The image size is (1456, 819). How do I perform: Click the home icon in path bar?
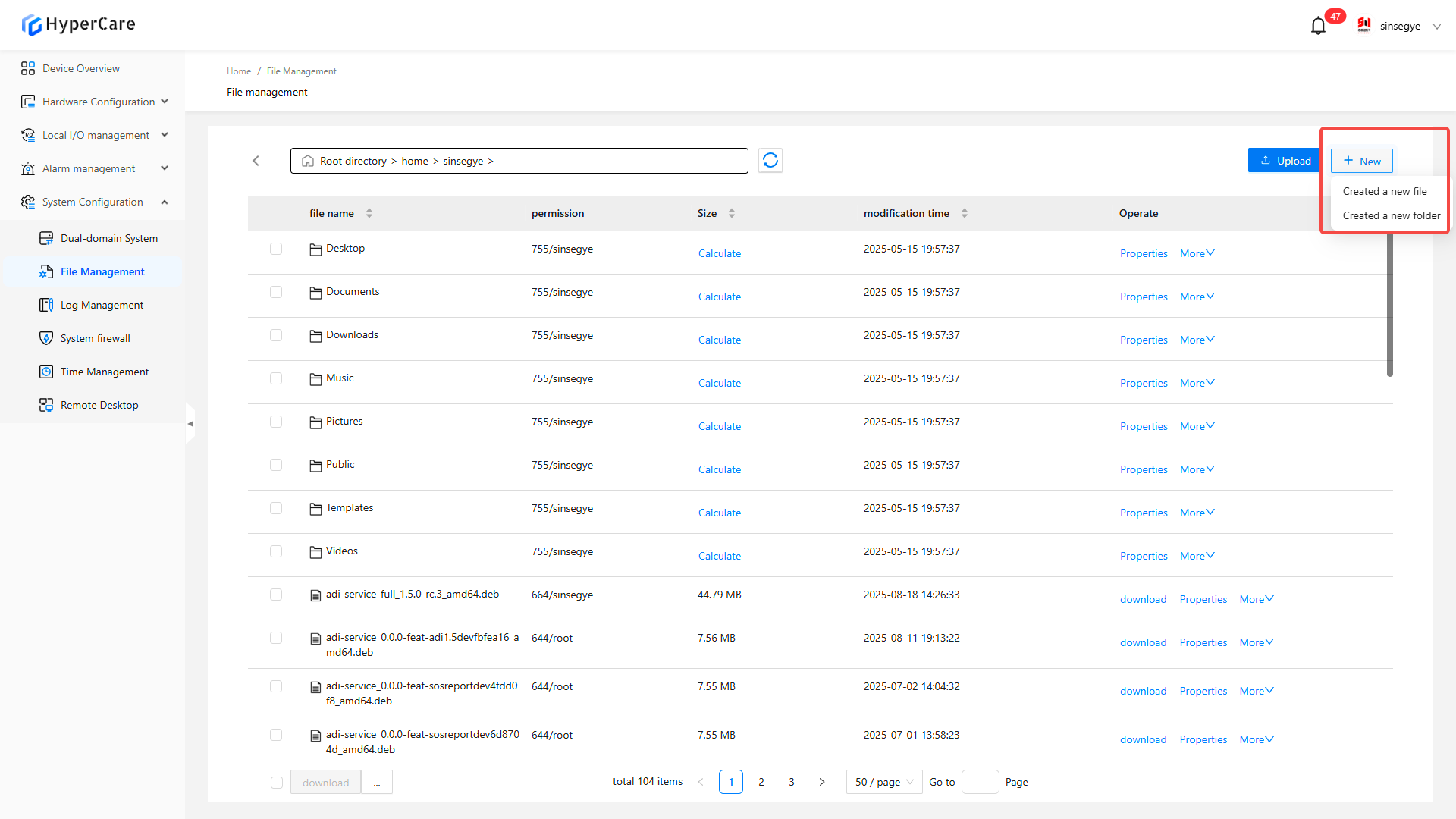[x=308, y=162]
